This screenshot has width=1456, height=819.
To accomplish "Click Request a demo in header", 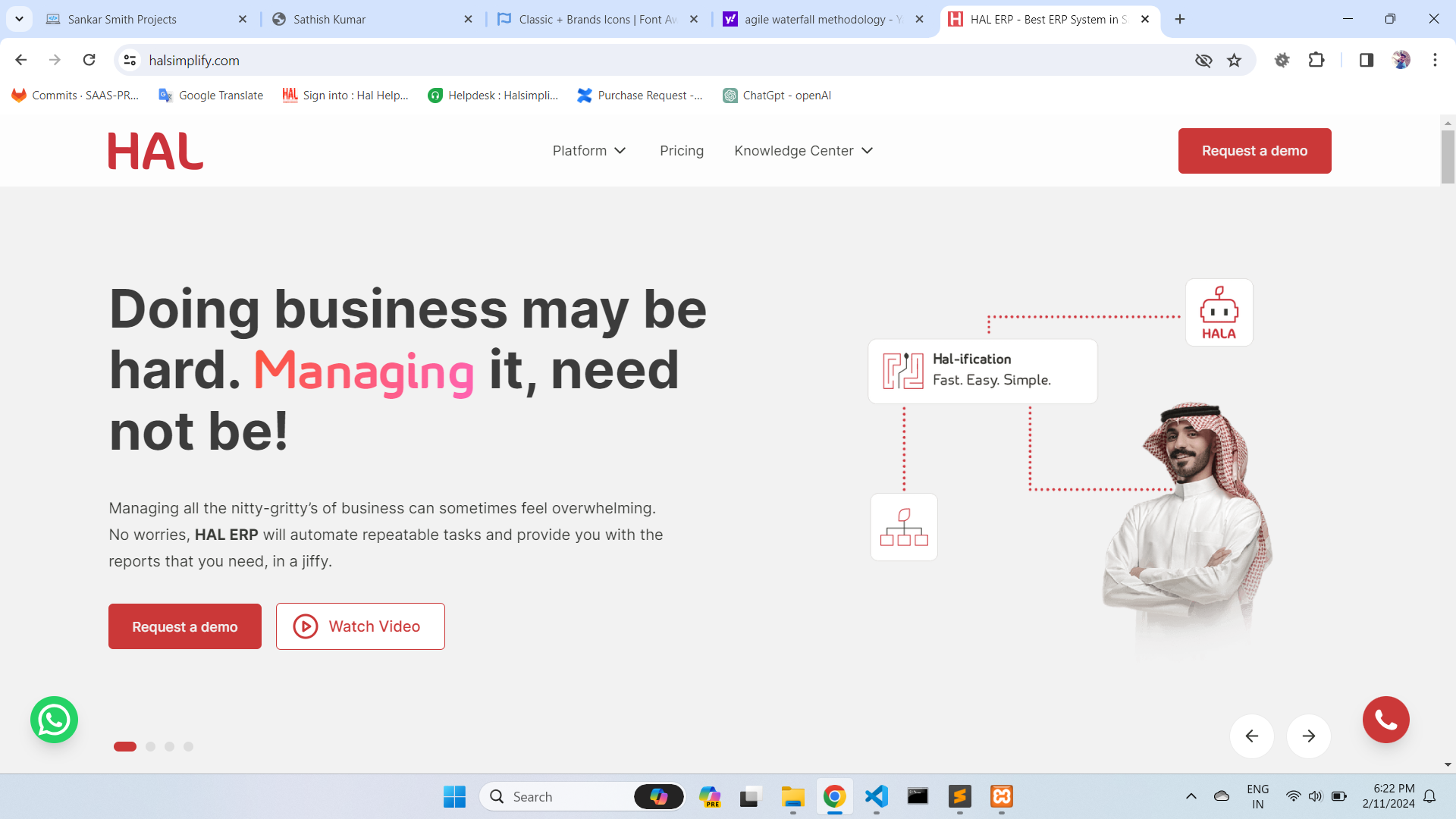I will click(1254, 151).
